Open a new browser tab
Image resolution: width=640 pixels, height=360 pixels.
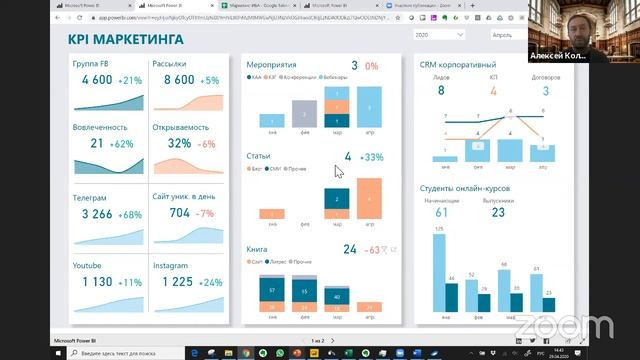[472, 6]
